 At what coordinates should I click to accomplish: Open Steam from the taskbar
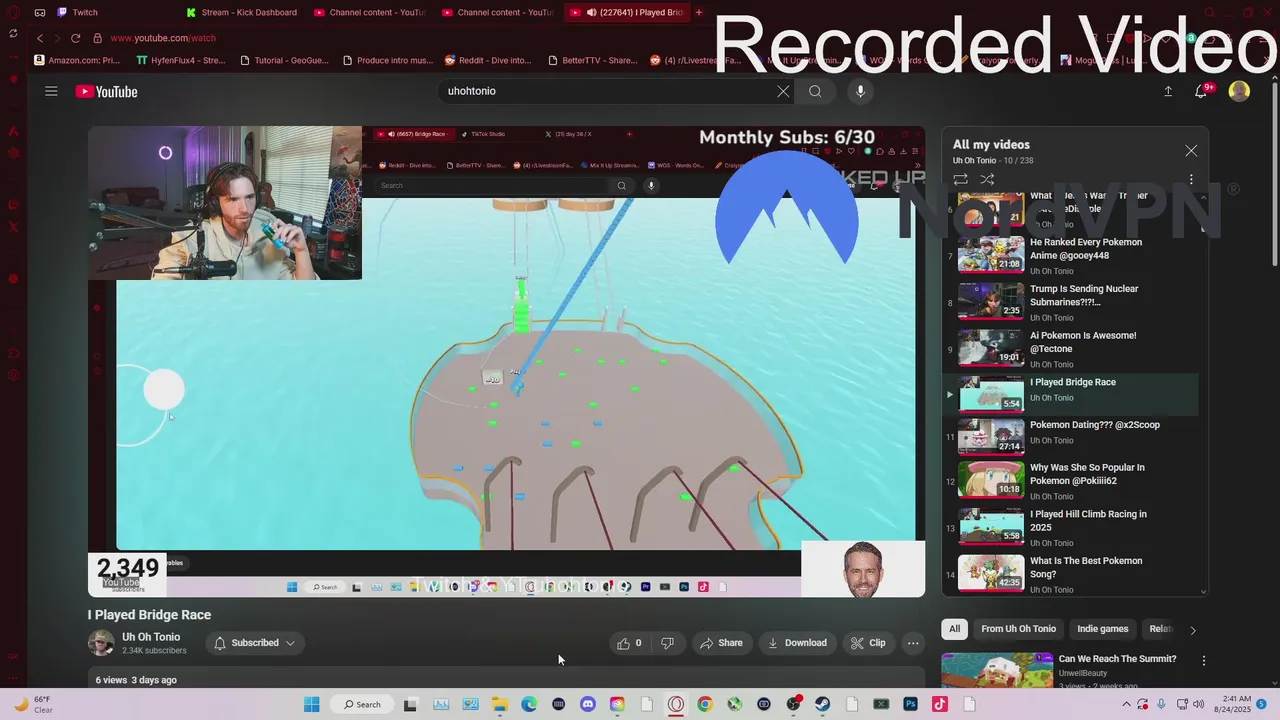coord(823,704)
